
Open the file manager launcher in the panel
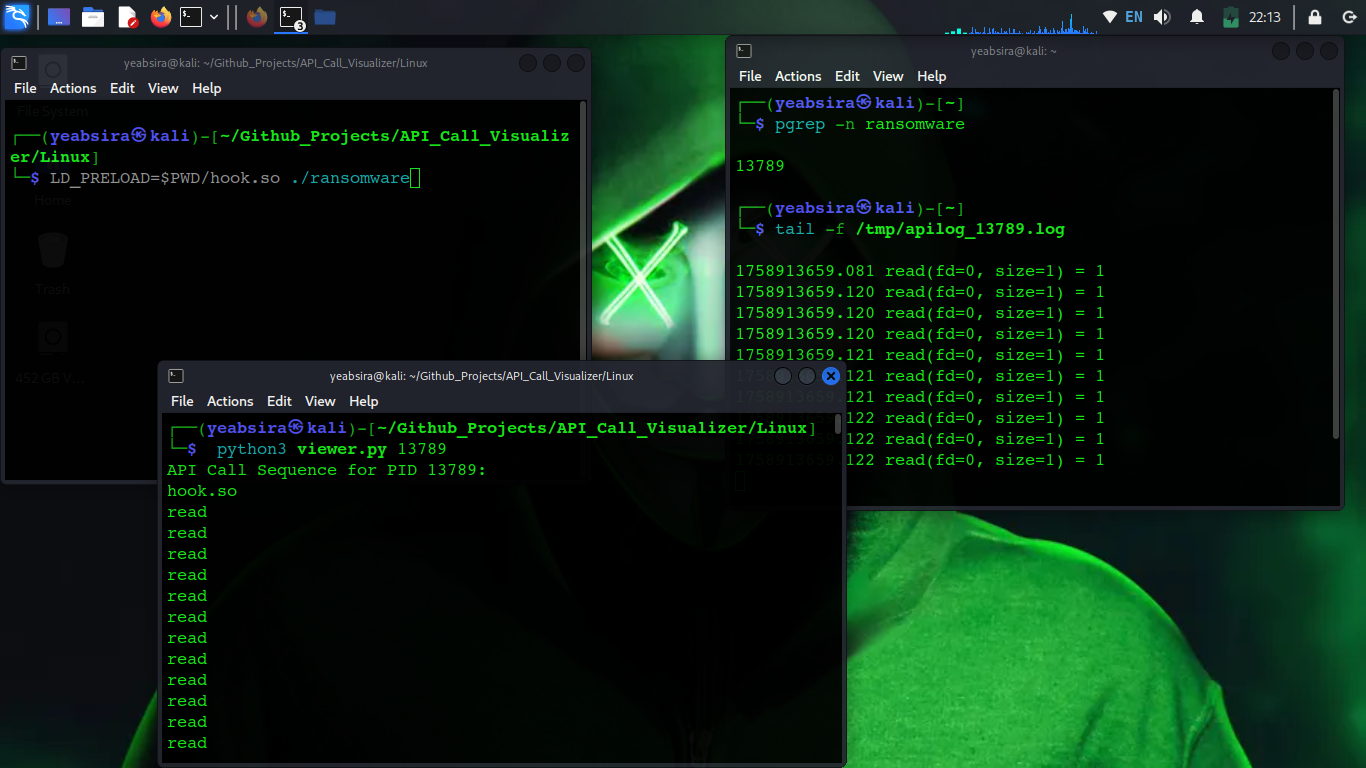[x=93, y=17]
